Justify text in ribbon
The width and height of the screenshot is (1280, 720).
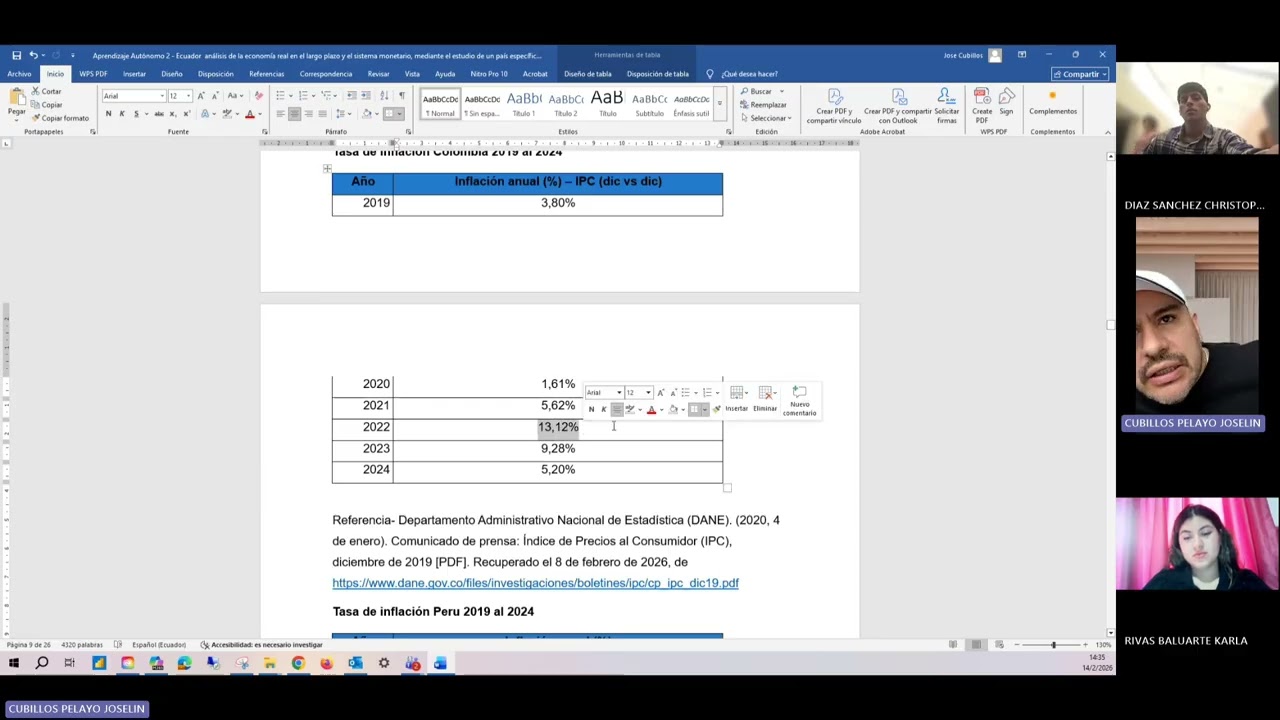point(322,114)
